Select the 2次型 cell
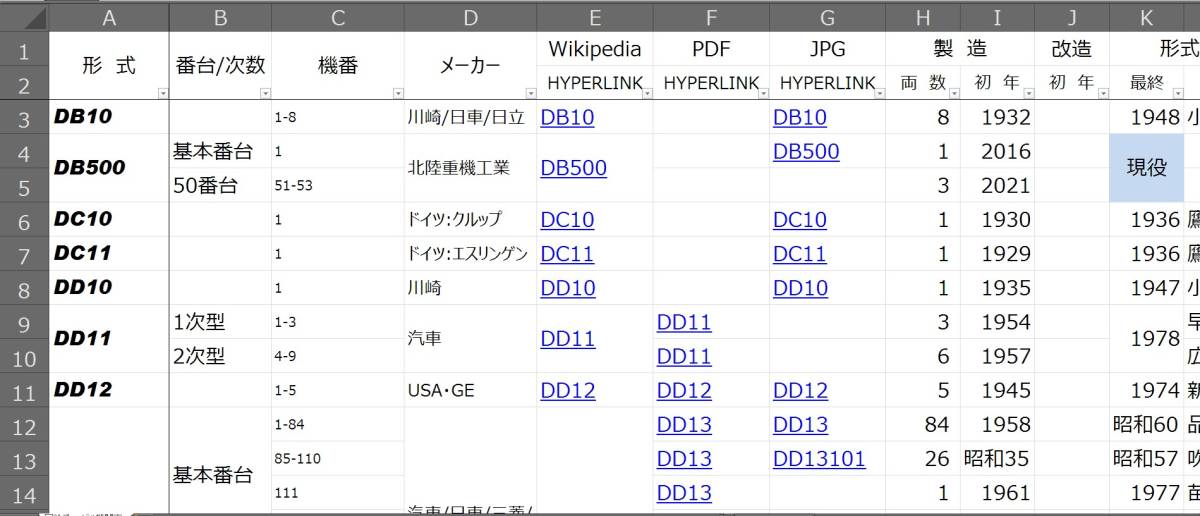1200x516 pixels. [220, 356]
